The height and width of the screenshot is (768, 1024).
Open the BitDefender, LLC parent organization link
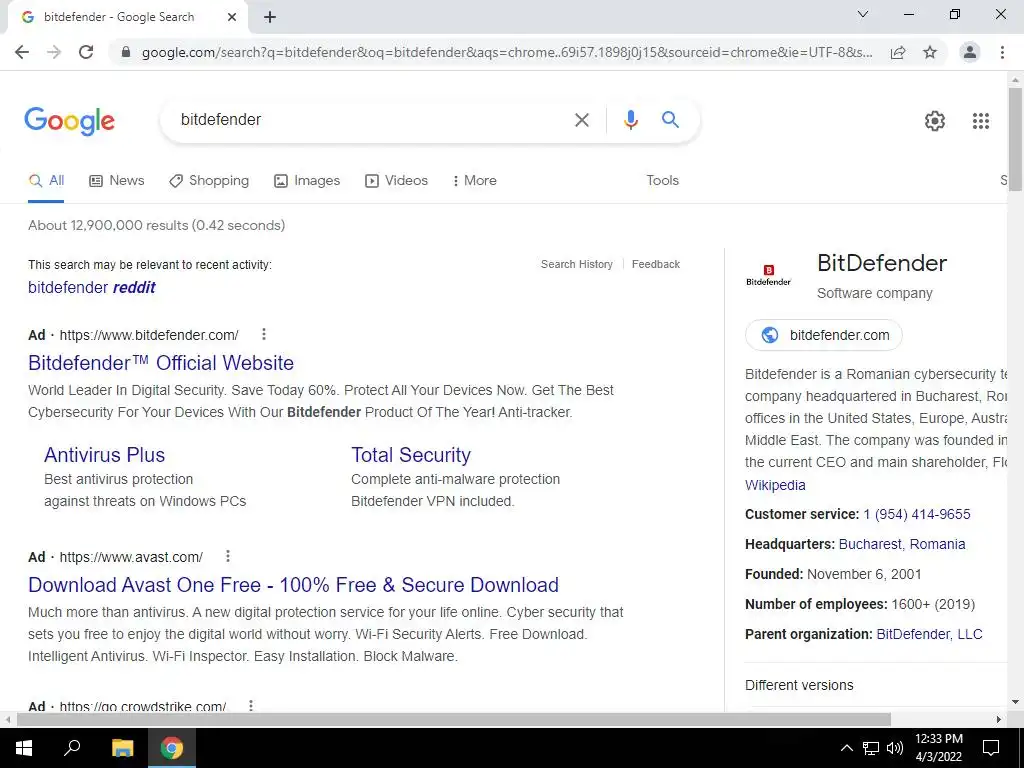[929, 635]
